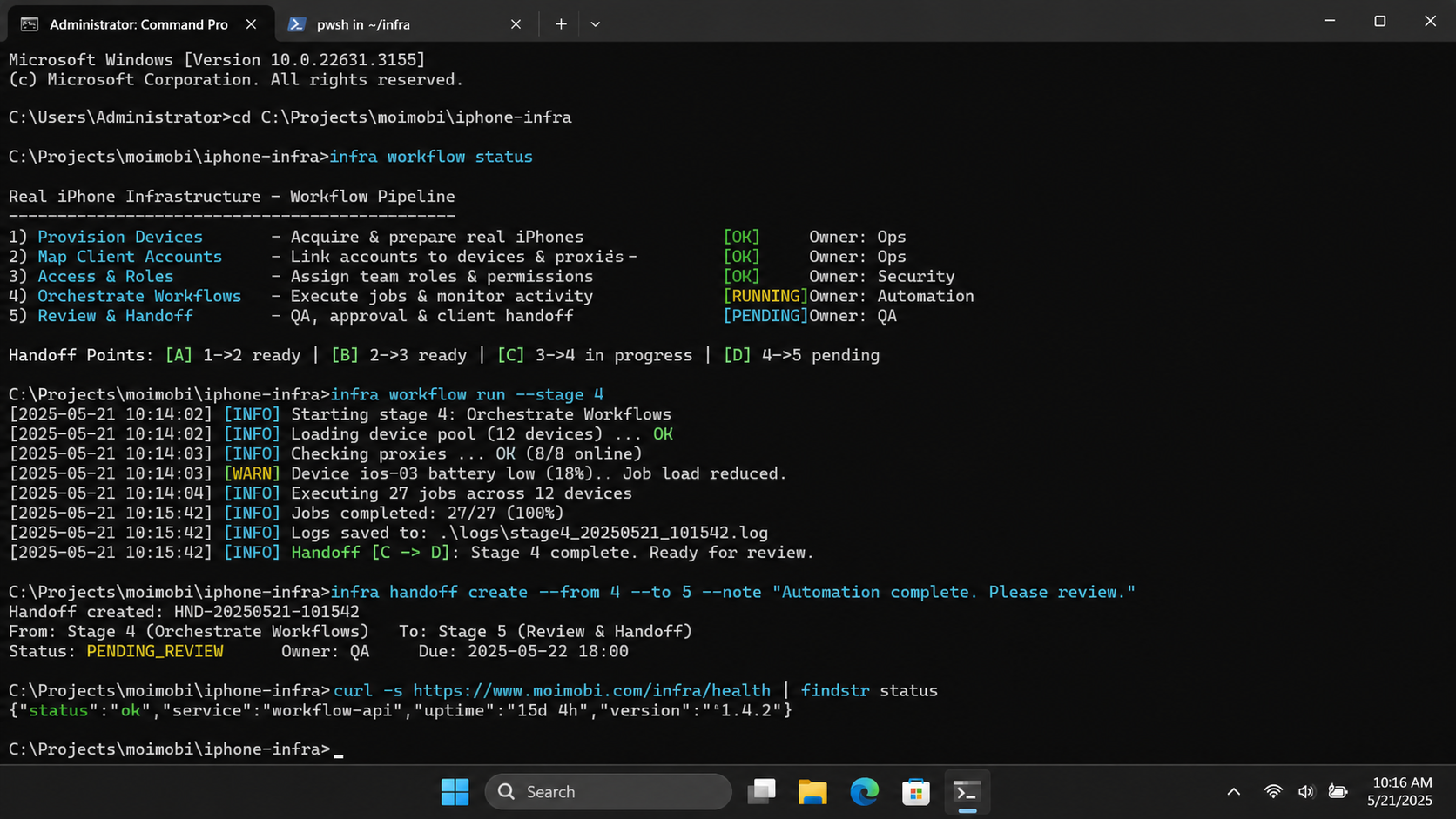
Task: Open the Wi-Fi network status icon
Action: 1273,792
